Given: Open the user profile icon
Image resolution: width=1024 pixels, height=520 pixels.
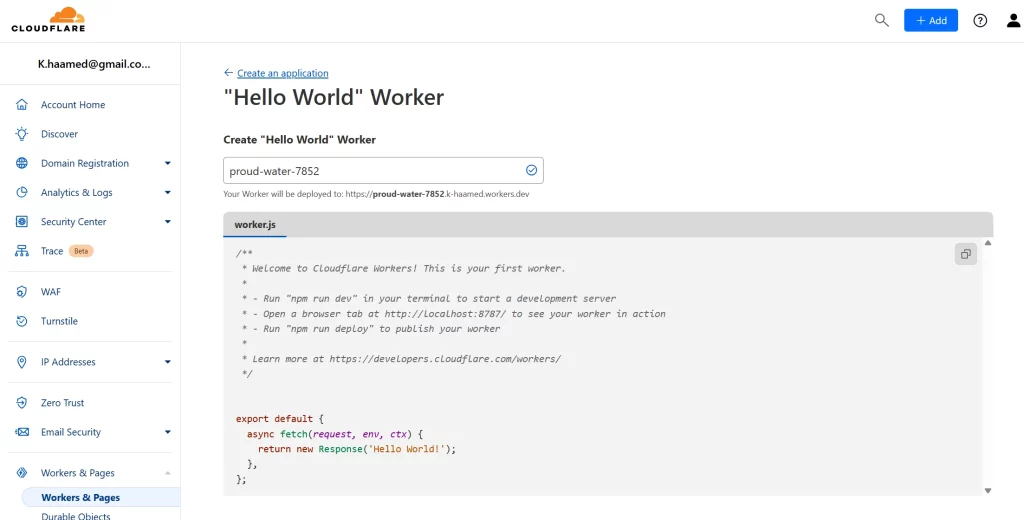Looking at the screenshot, I should [1013, 20].
